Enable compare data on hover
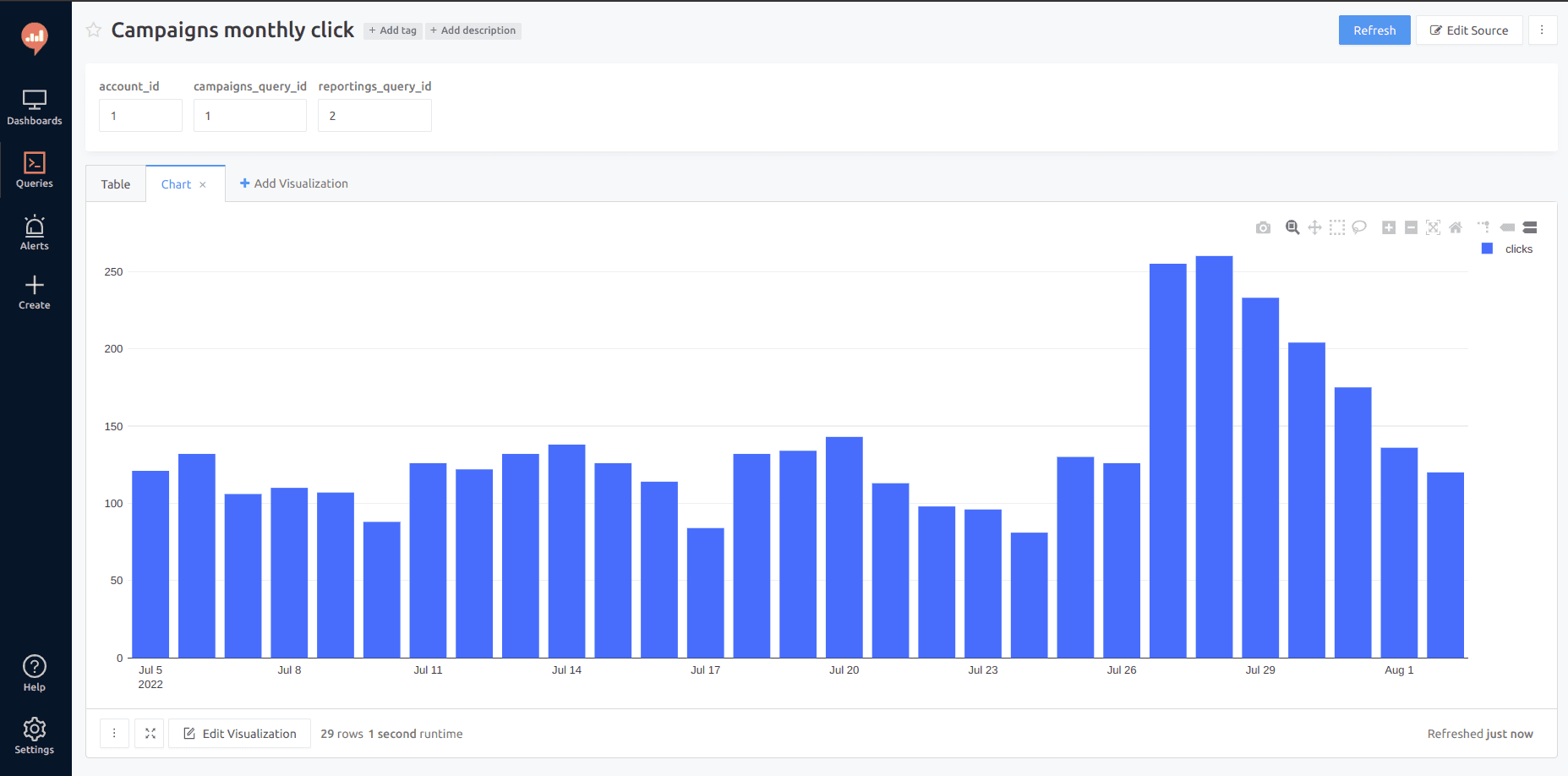Image resolution: width=1568 pixels, height=776 pixels. point(1530,227)
